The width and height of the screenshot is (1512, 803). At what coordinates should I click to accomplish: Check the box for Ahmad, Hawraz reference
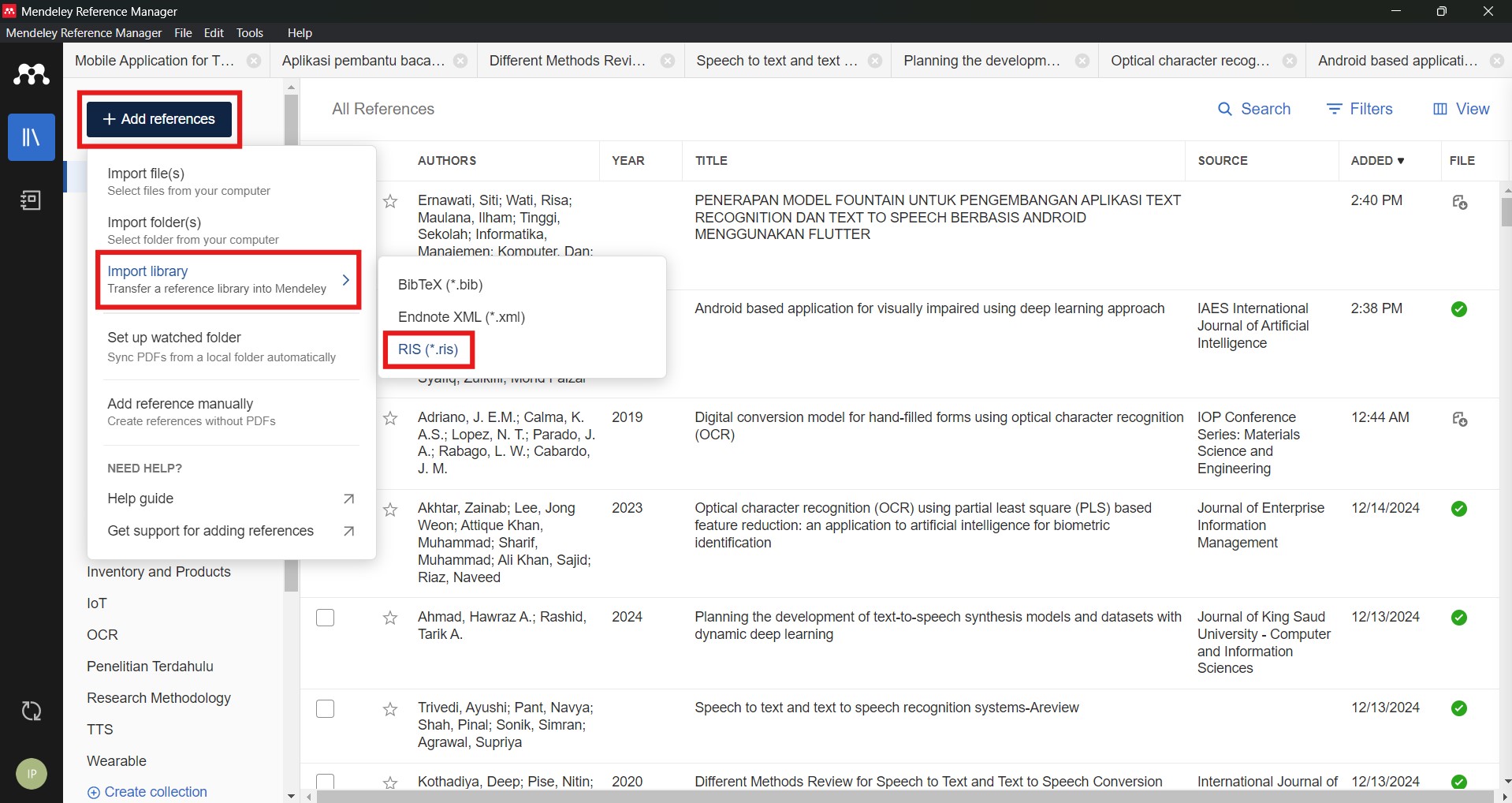[326, 618]
